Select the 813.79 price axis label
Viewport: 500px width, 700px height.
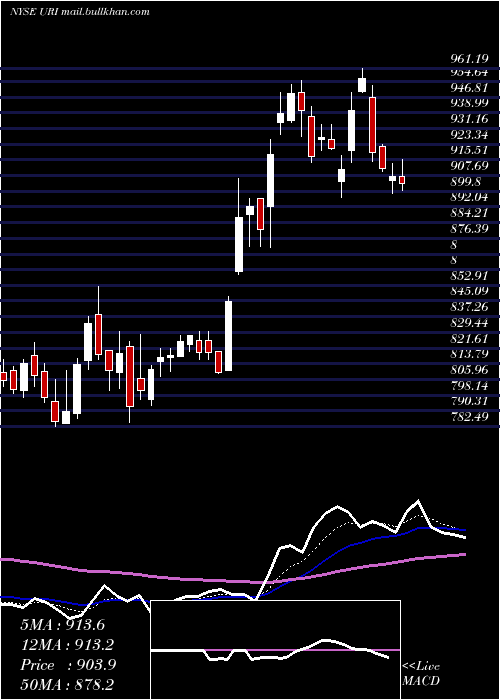click(469, 354)
